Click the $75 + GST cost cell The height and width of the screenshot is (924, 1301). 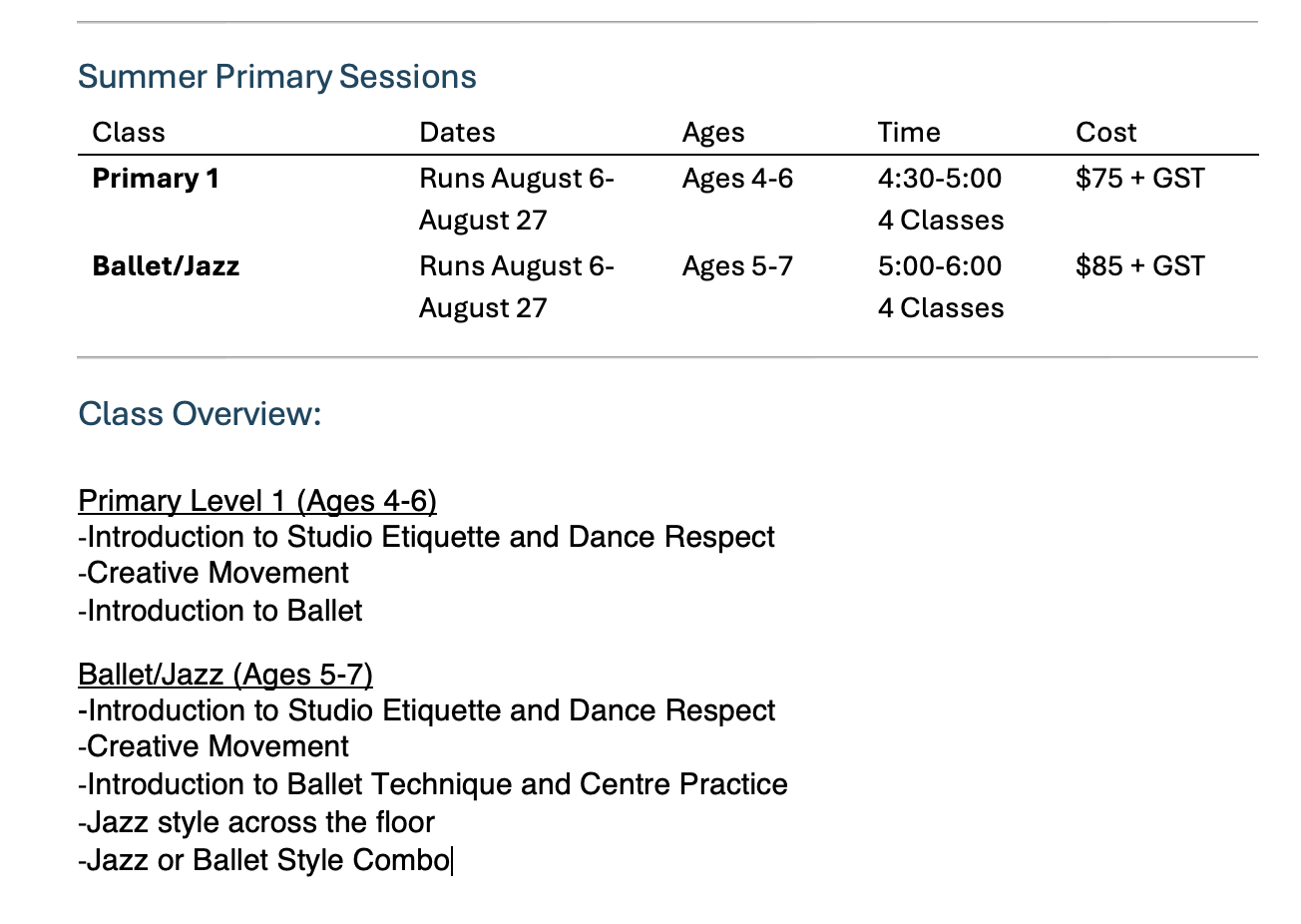pos(1140,179)
